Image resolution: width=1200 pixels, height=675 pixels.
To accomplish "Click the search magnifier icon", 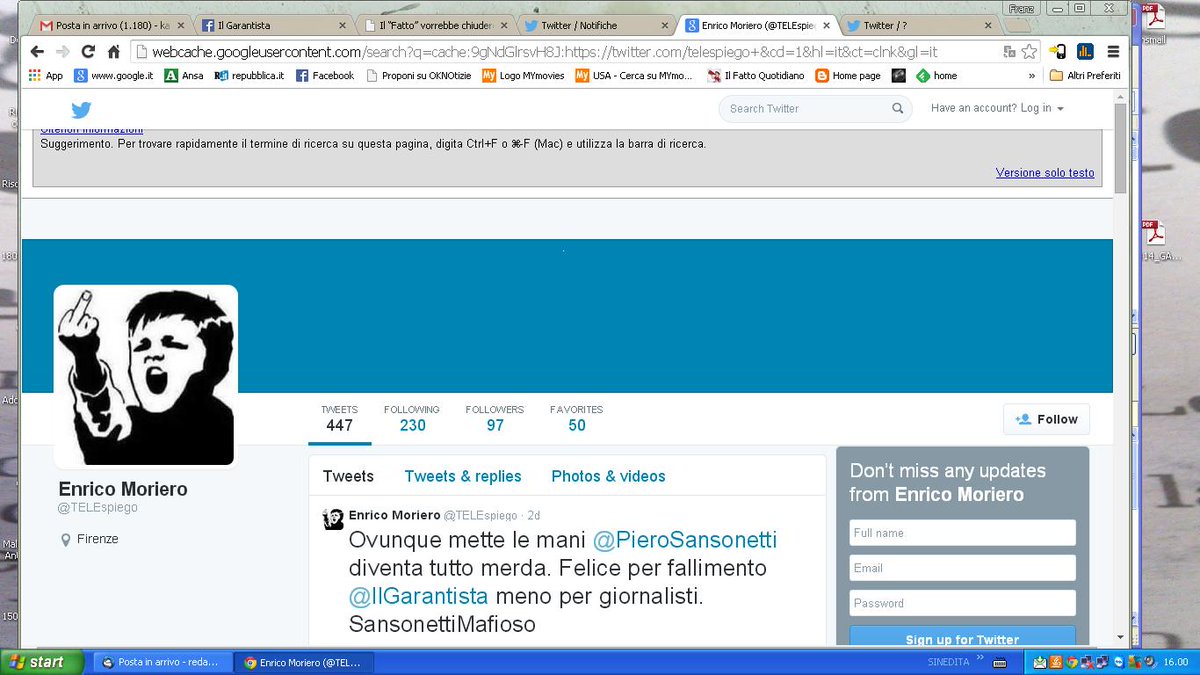I will click(x=898, y=108).
